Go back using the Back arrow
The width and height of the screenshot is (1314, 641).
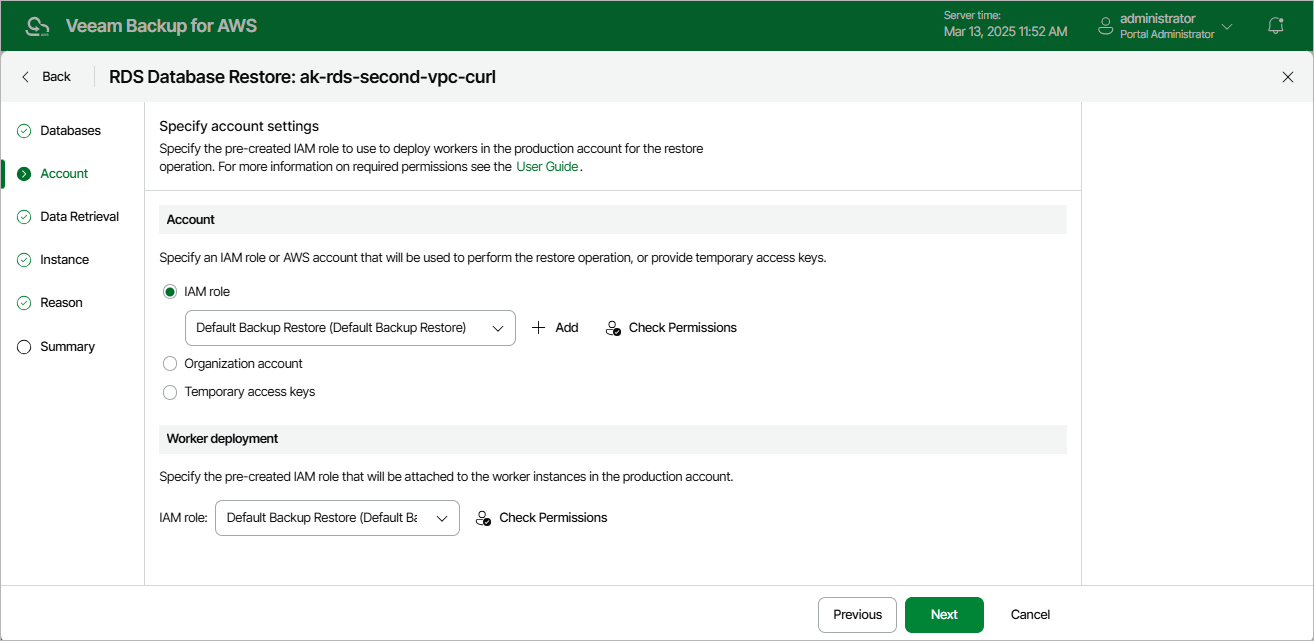tap(46, 77)
